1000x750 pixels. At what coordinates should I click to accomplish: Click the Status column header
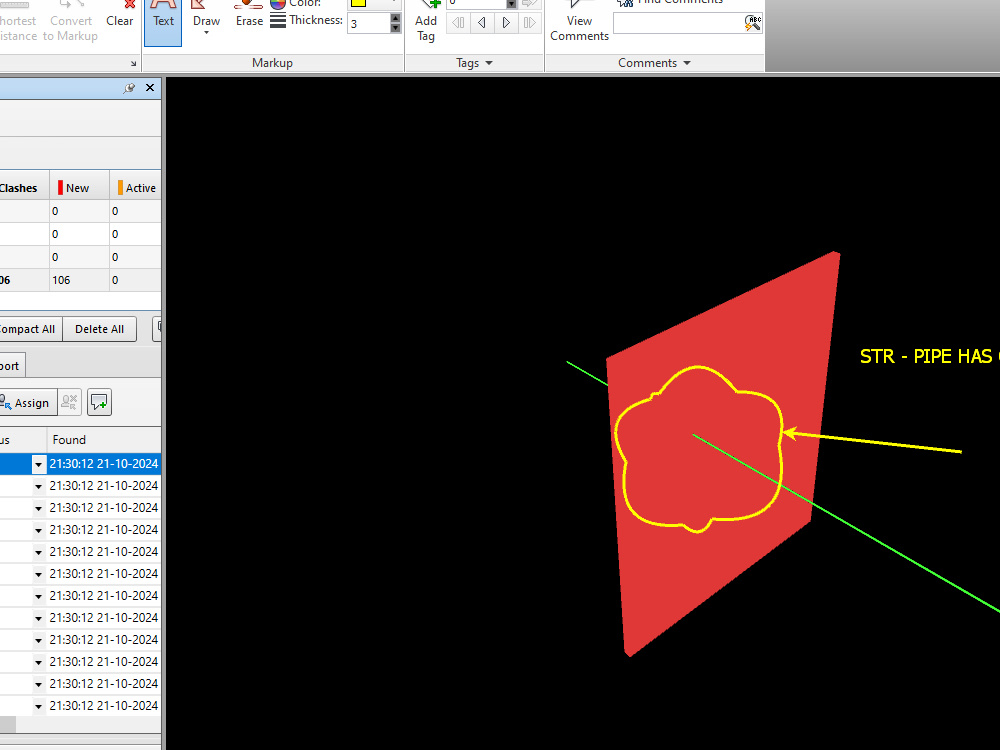pos(23,439)
